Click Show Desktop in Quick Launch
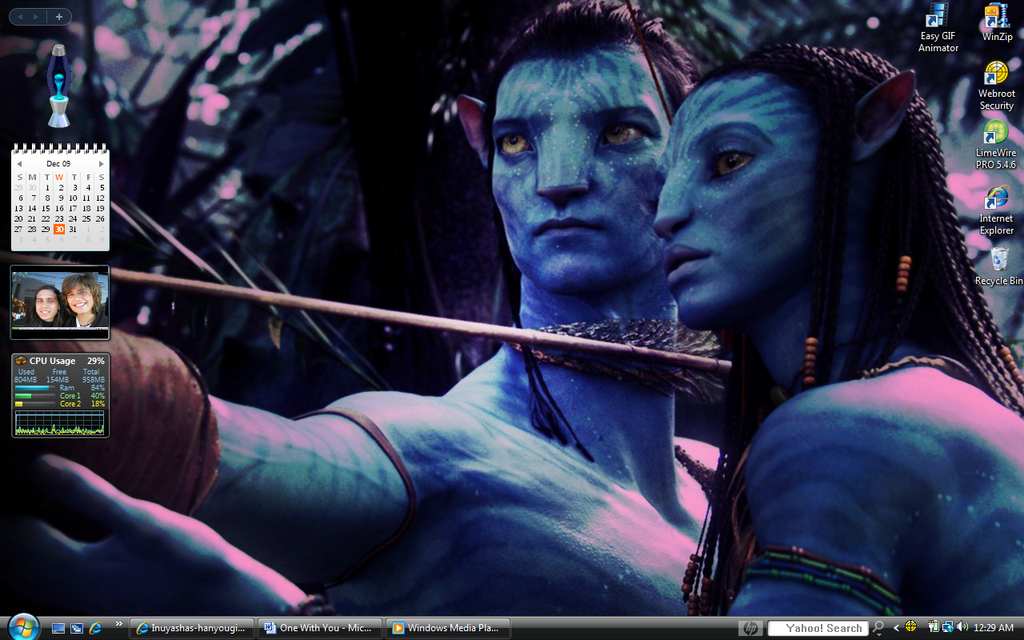The width and height of the screenshot is (1024, 640). 58,628
